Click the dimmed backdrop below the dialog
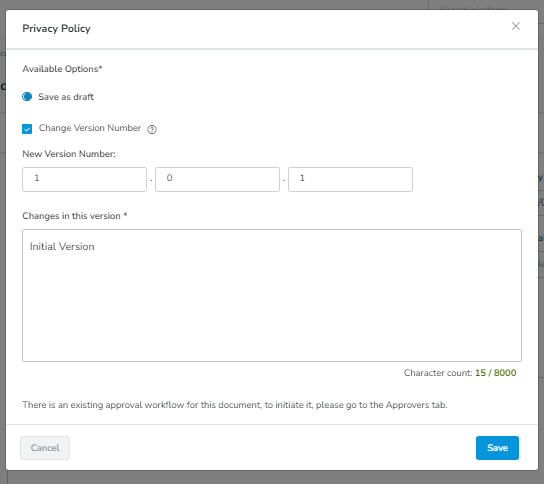544x484 pixels. (272, 477)
